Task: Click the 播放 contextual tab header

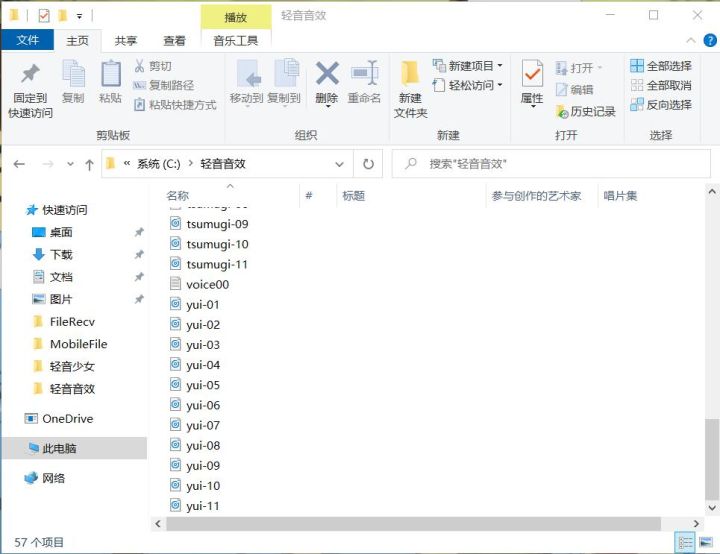Action: point(236,17)
